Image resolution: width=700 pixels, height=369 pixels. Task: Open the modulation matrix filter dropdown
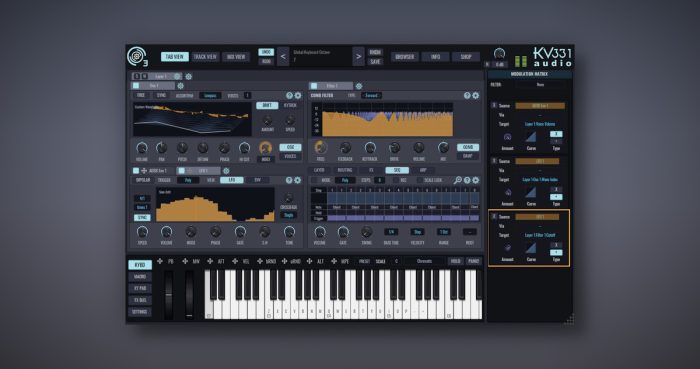point(541,85)
